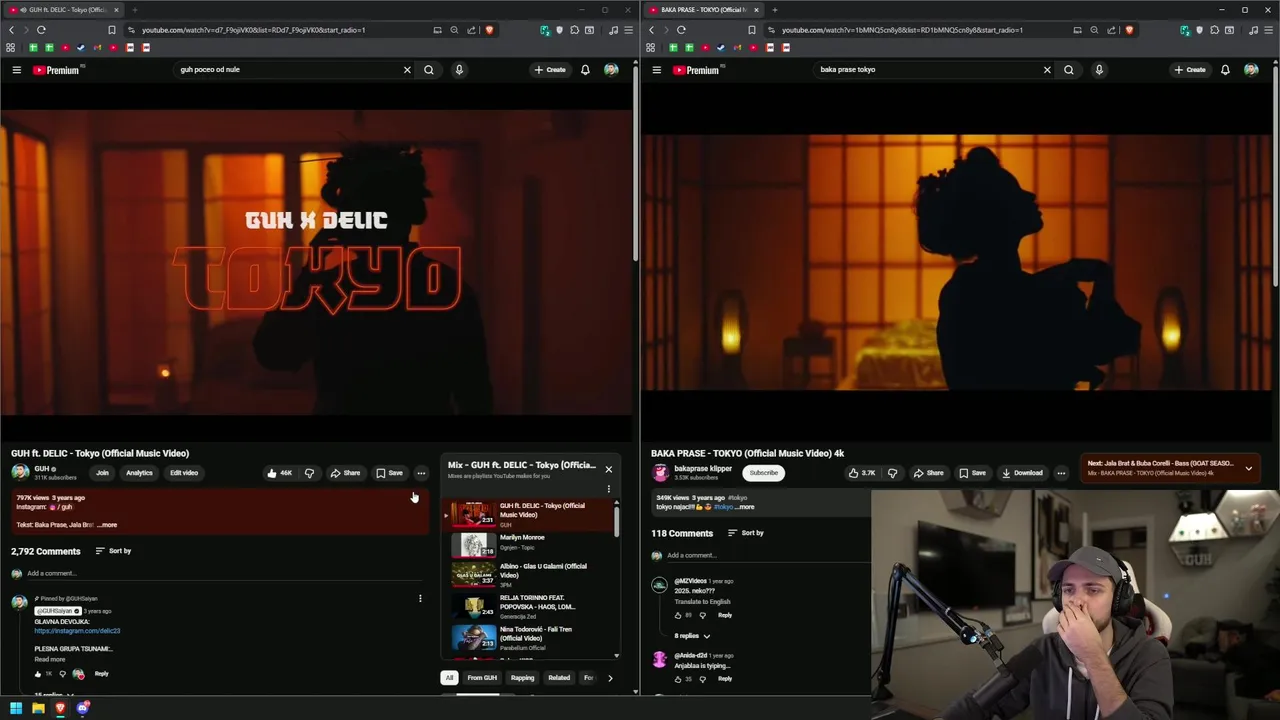Reload the page in the right browser window

tap(681, 30)
